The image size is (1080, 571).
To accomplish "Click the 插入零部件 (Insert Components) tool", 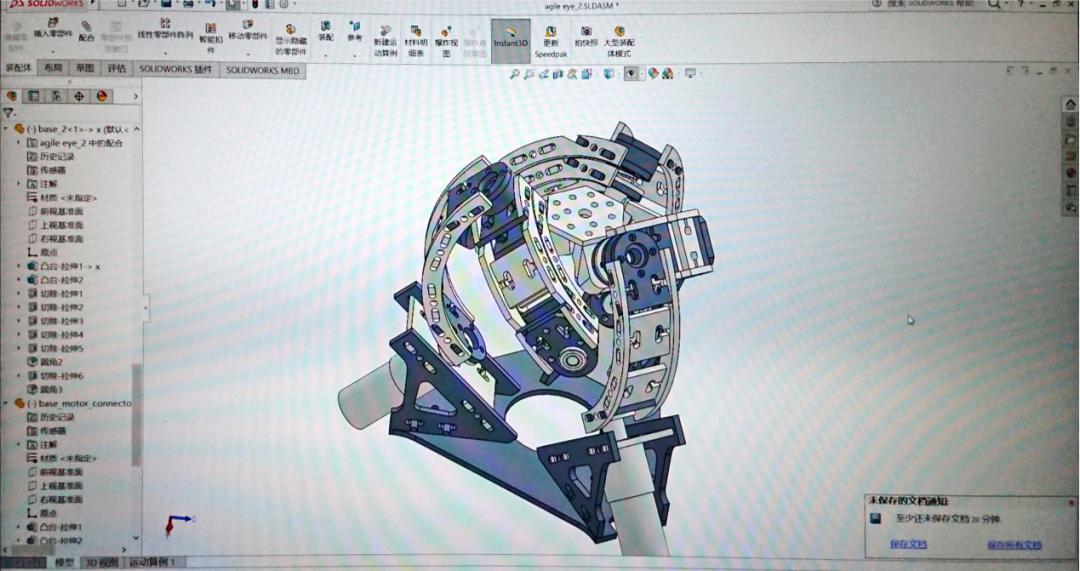I will point(52,28).
